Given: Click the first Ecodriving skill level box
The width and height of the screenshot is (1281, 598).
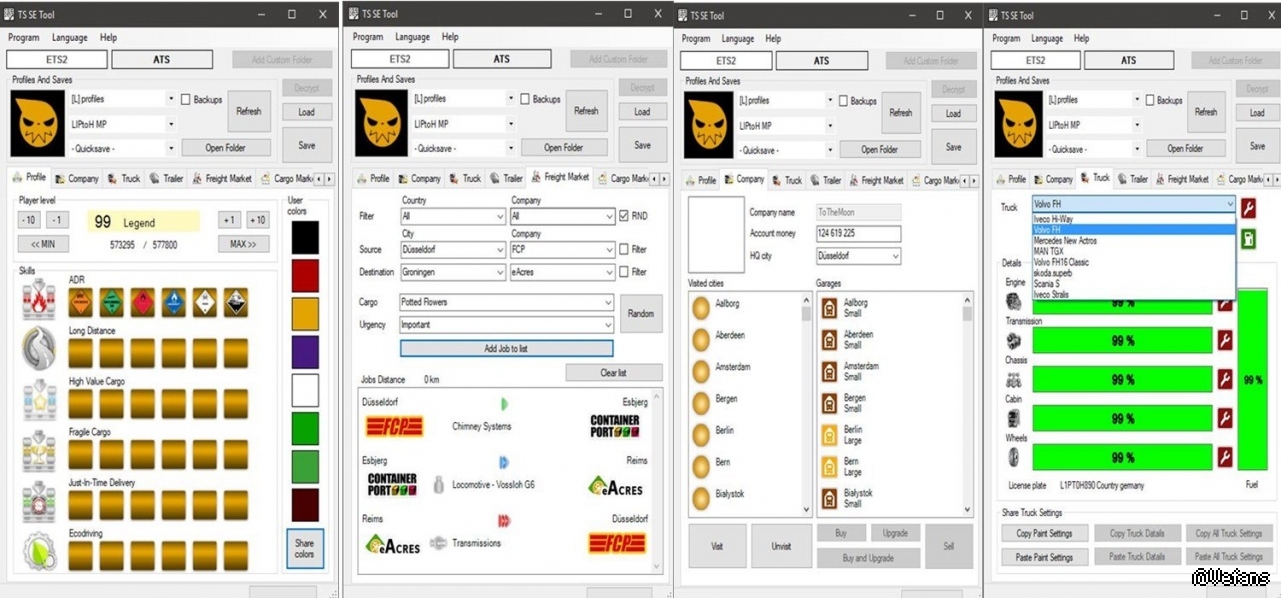Looking at the screenshot, I should coord(80,554).
